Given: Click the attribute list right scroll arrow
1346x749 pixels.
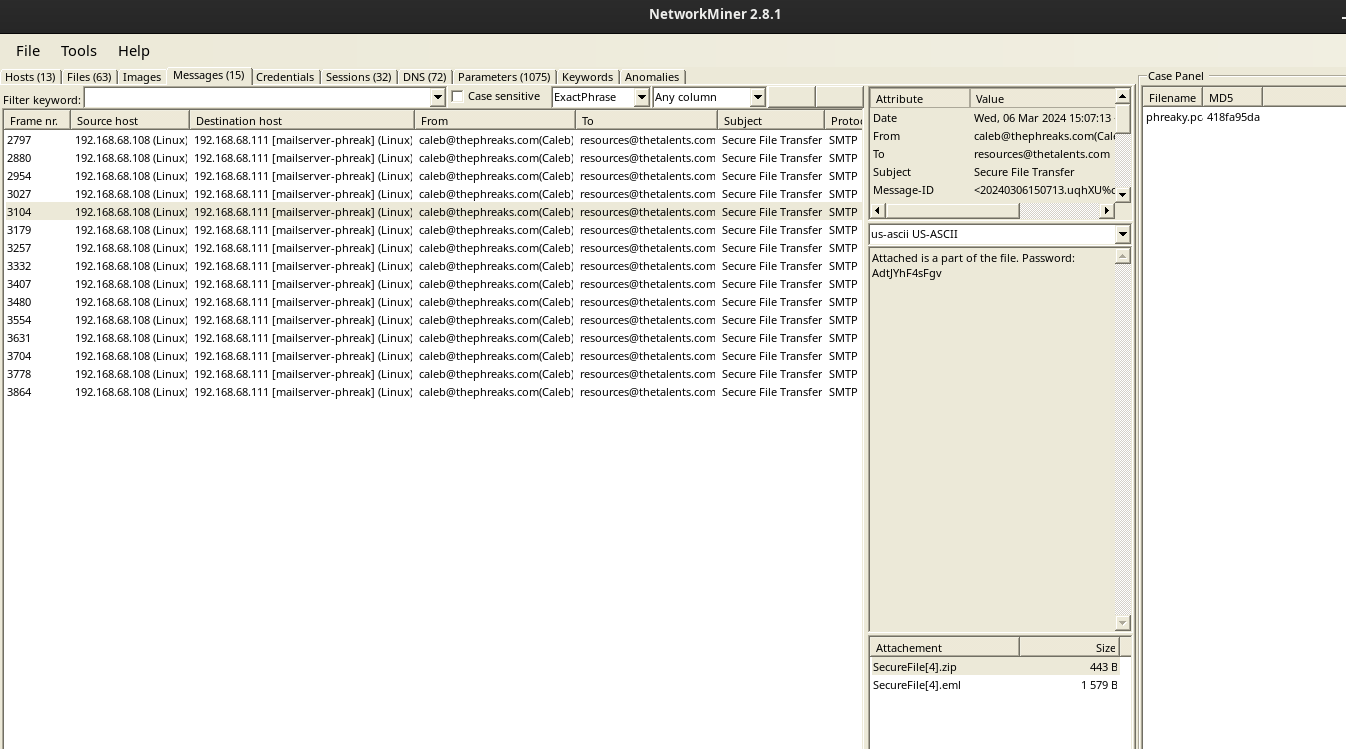Looking at the screenshot, I should [x=1107, y=210].
